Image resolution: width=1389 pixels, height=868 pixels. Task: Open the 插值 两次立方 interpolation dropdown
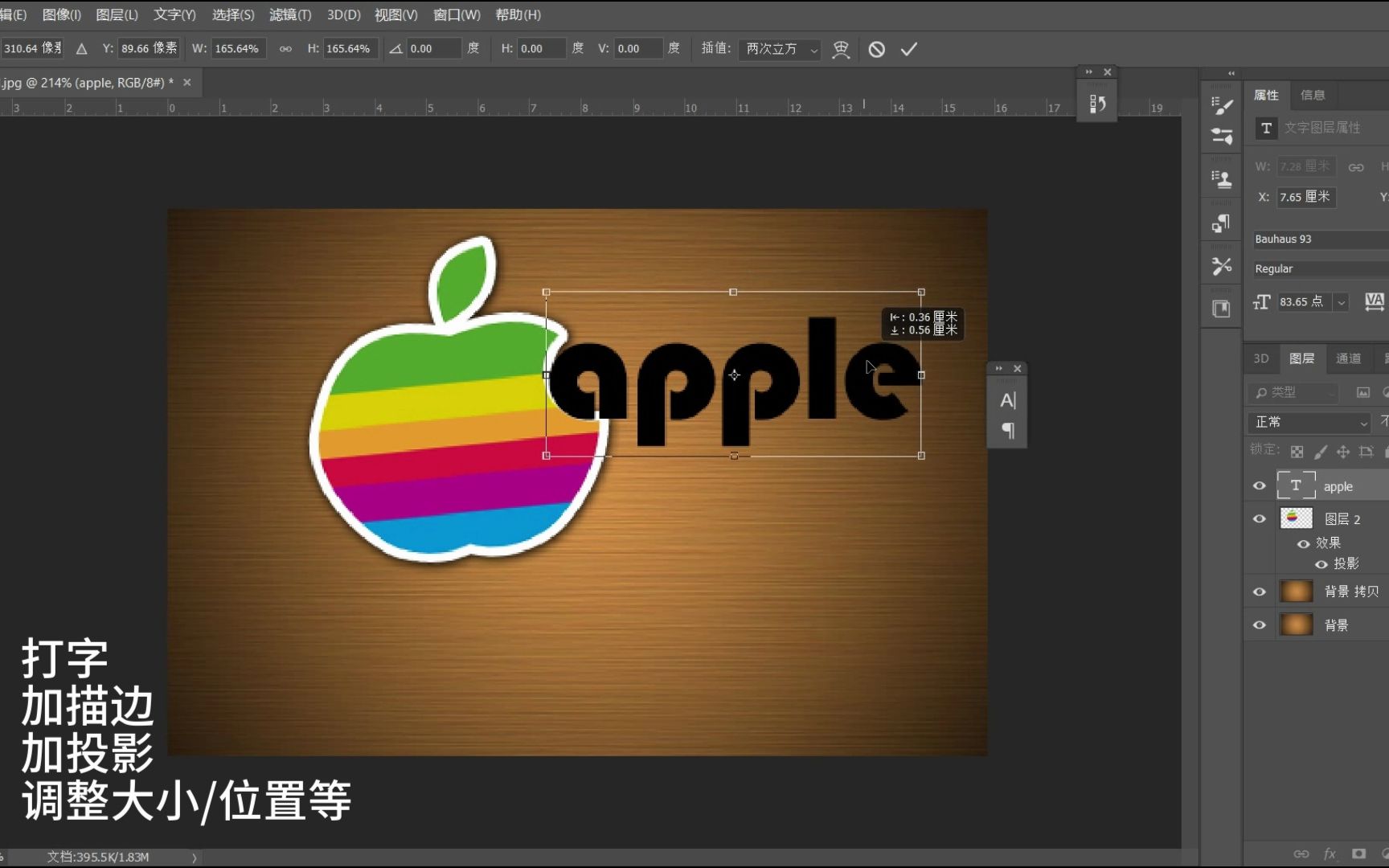coord(780,49)
